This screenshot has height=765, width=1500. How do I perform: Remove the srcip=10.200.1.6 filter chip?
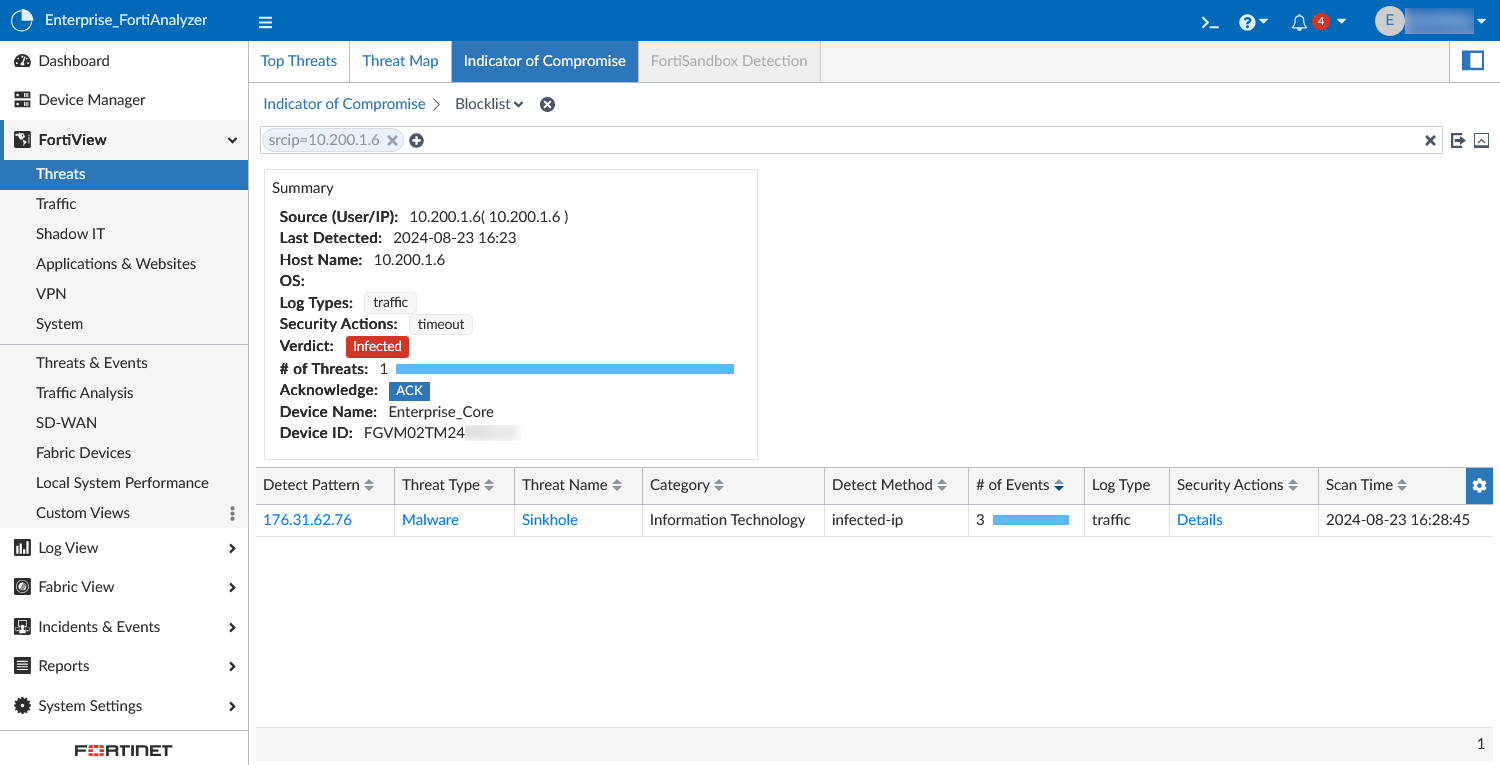393,141
